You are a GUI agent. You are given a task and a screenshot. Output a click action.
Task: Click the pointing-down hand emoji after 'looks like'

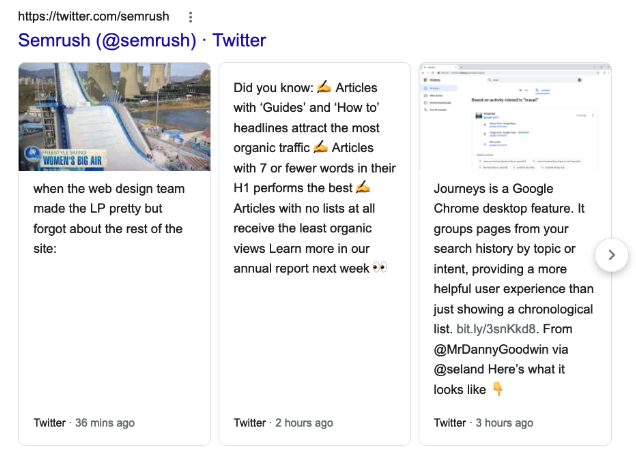pyautogui.click(x=498, y=389)
